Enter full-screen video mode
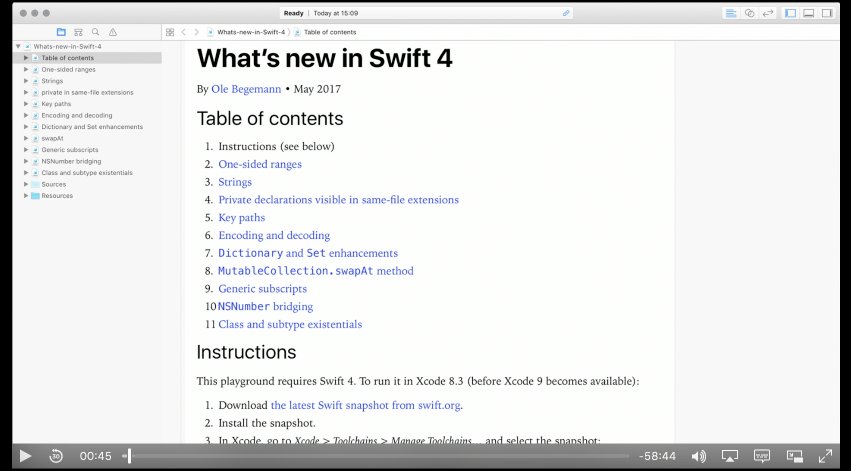This screenshot has width=851, height=471. pos(825,456)
